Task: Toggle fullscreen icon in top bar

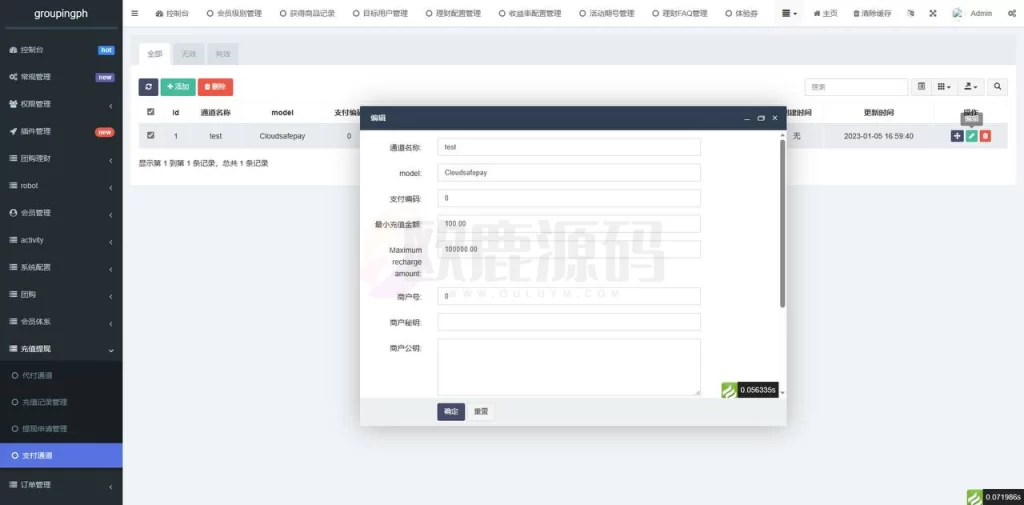Action: point(933,13)
